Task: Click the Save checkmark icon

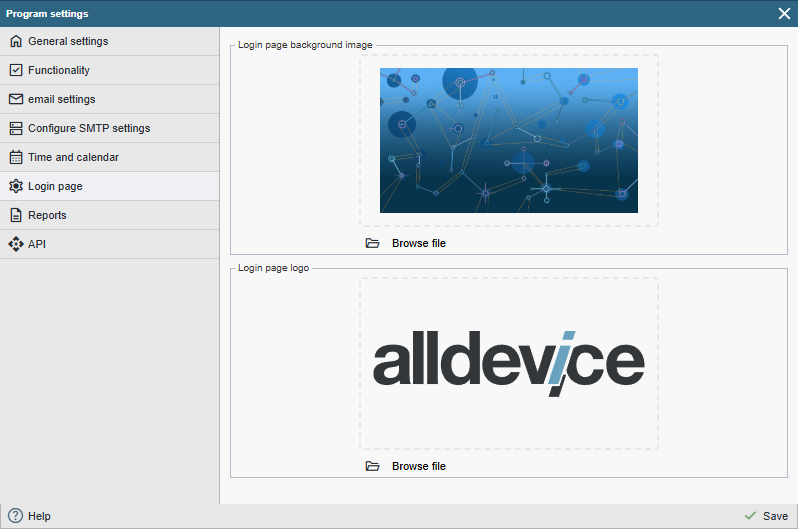Action: [x=750, y=516]
